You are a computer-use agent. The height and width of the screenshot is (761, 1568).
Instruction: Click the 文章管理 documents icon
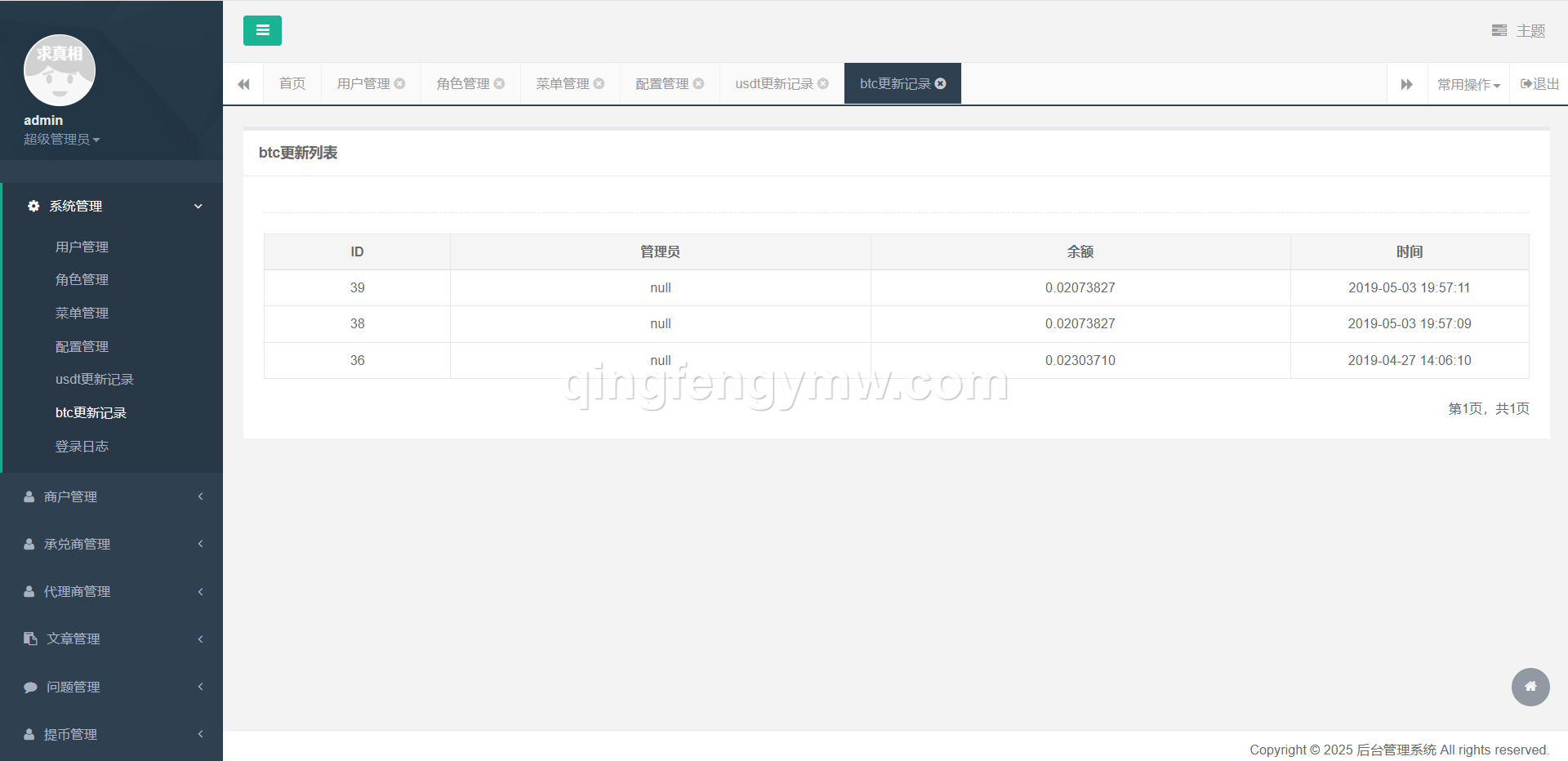click(30, 639)
